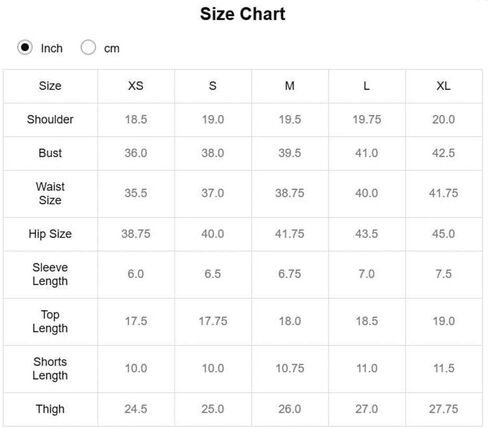This screenshot has height=428, width=488.
Task: Click the Thigh row label
Action: (50, 409)
